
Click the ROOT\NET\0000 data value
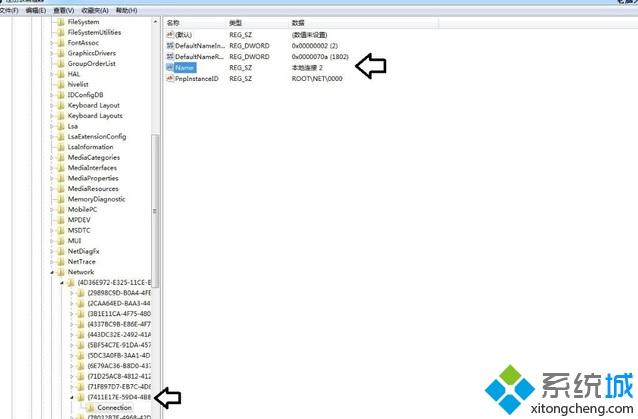click(317, 79)
